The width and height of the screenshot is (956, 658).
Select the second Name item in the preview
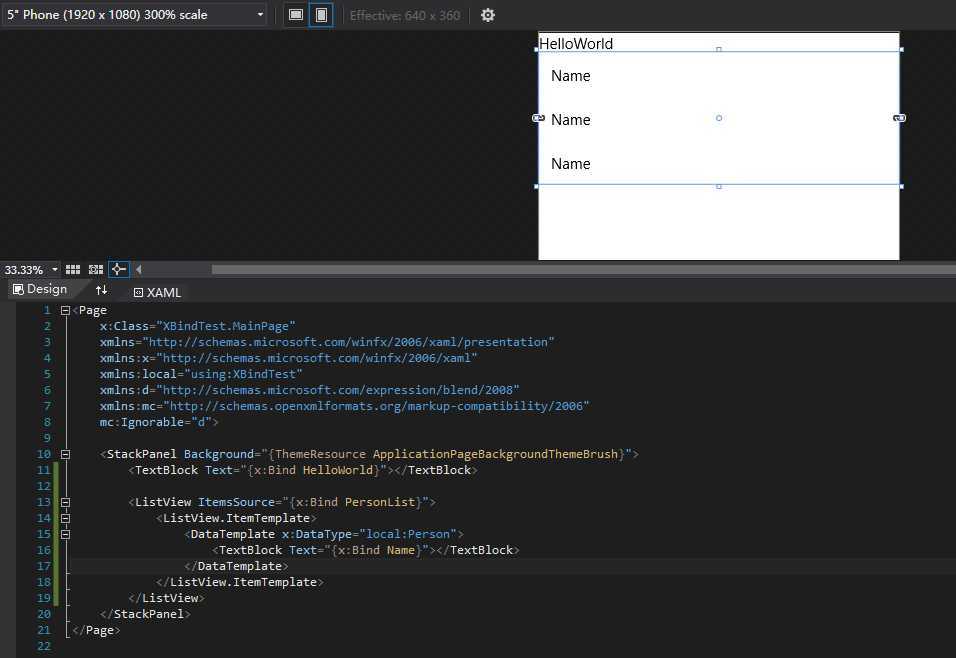571,120
